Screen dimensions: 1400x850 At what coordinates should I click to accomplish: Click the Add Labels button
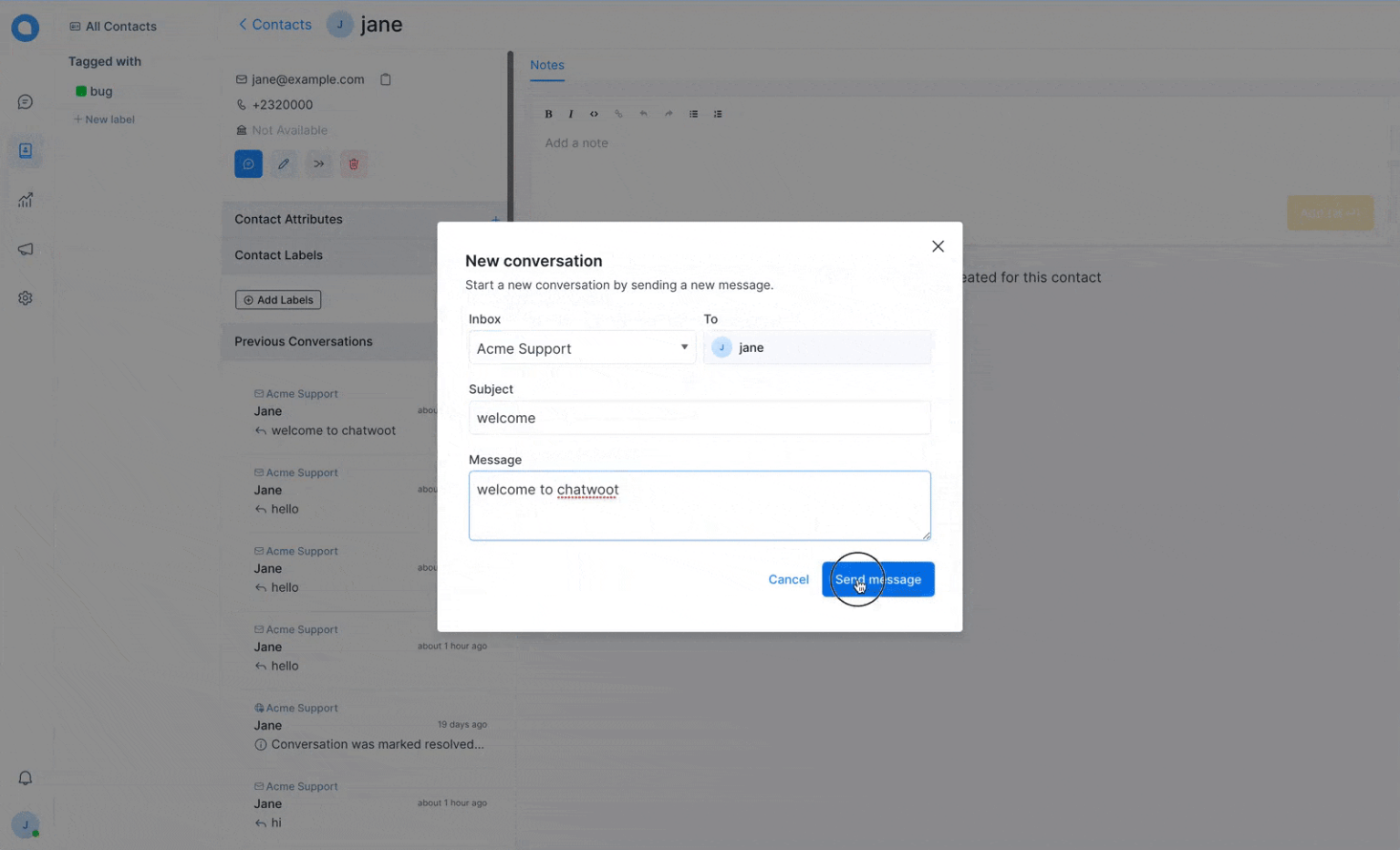pyautogui.click(x=278, y=300)
